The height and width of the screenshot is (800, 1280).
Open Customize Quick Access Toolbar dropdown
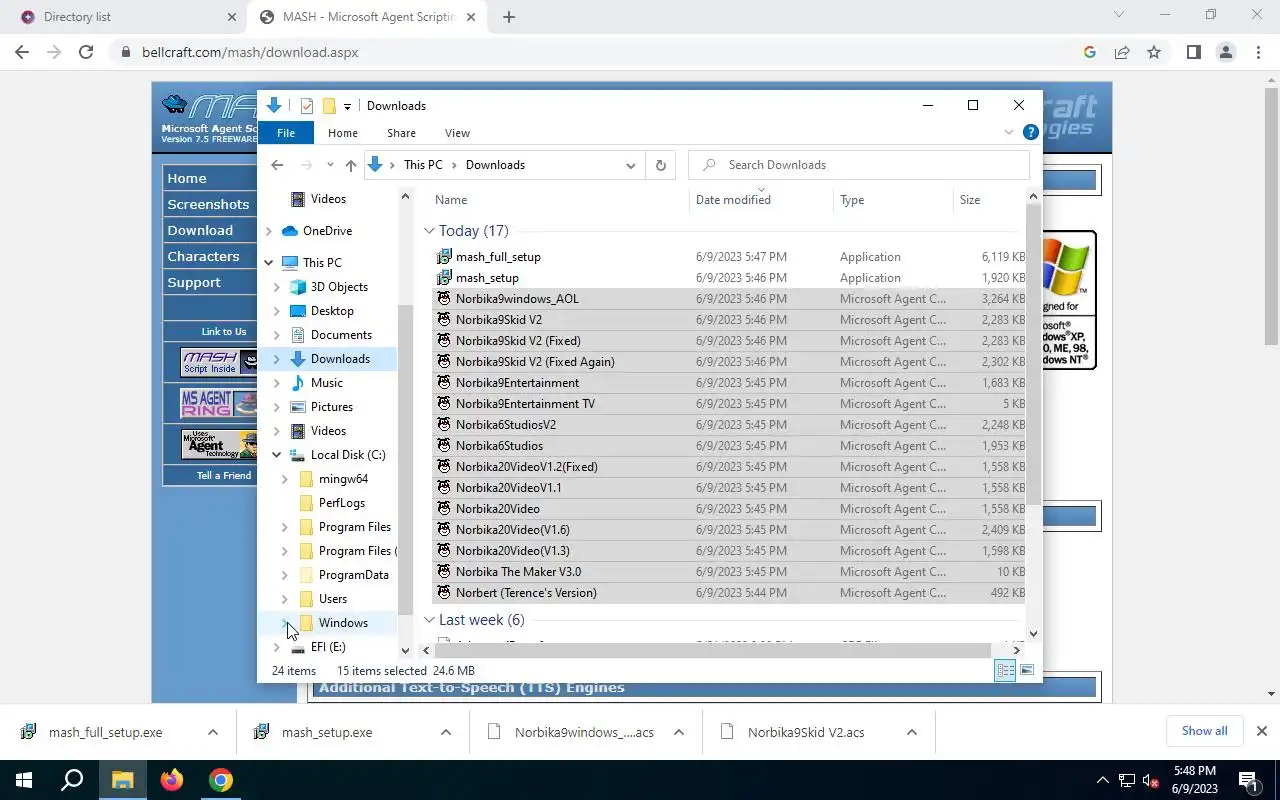coord(347,106)
